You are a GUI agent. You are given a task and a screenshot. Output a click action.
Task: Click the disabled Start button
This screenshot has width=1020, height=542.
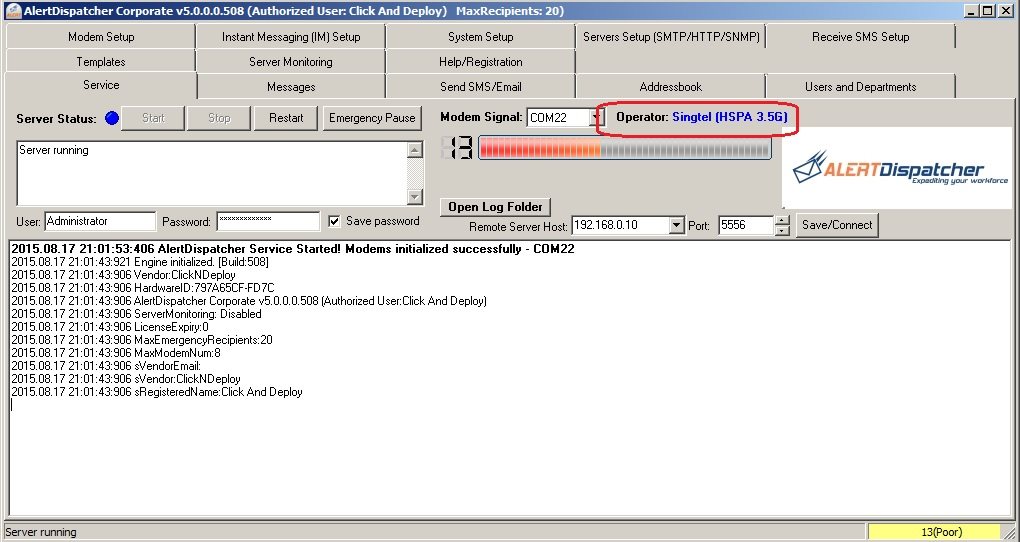click(x=153, y=118)
